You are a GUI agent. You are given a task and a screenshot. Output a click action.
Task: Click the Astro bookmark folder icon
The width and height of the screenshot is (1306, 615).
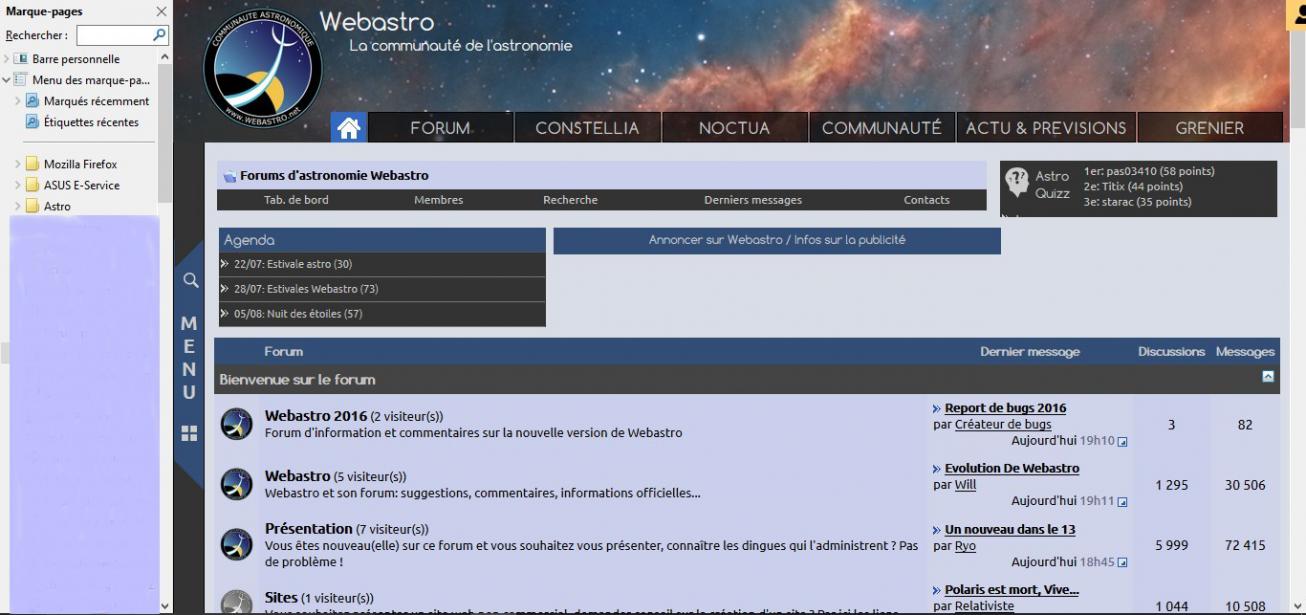(32, 206)
